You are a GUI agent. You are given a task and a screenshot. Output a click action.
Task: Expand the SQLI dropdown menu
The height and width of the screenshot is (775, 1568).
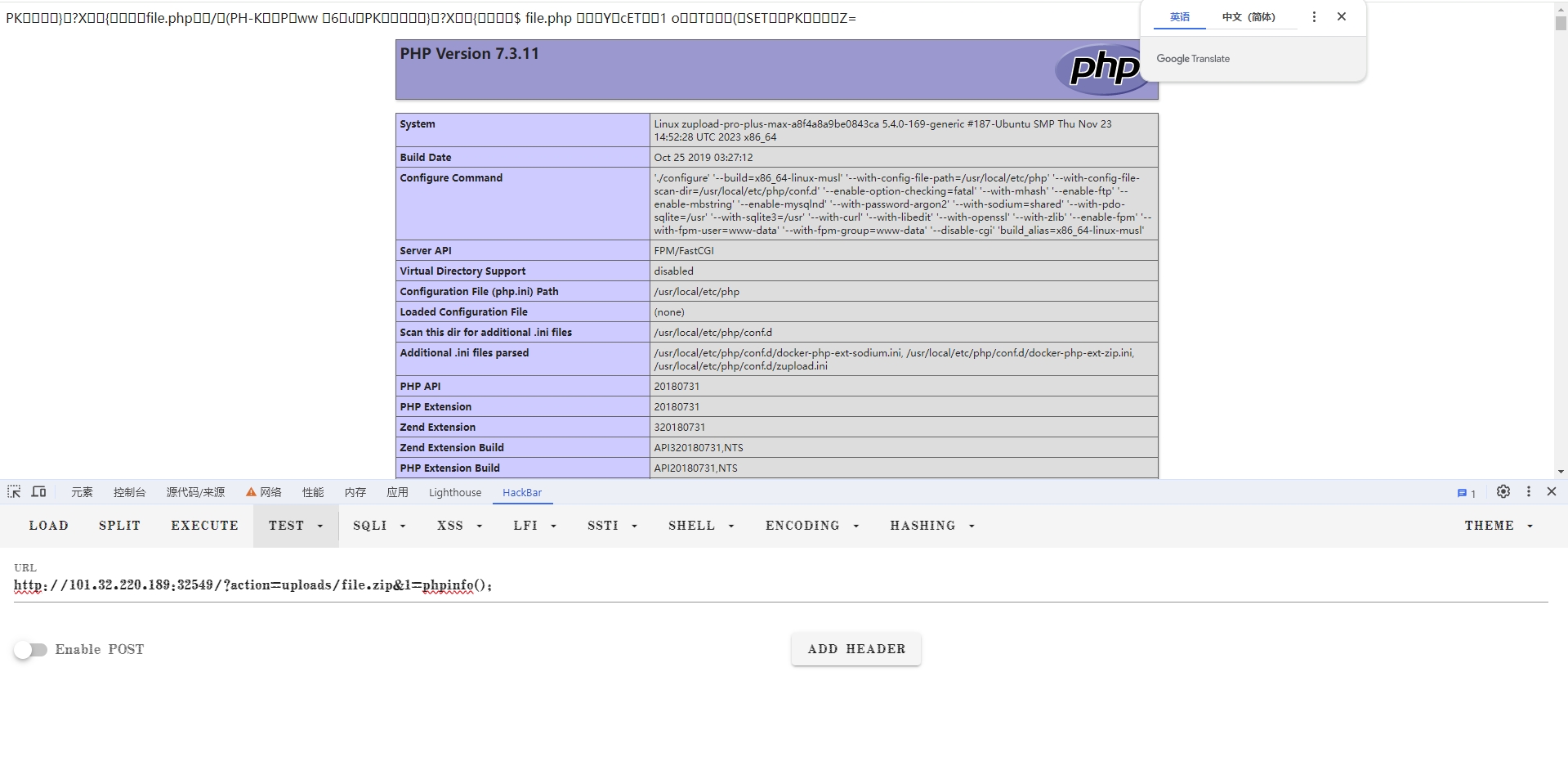[x=379, y=526]
